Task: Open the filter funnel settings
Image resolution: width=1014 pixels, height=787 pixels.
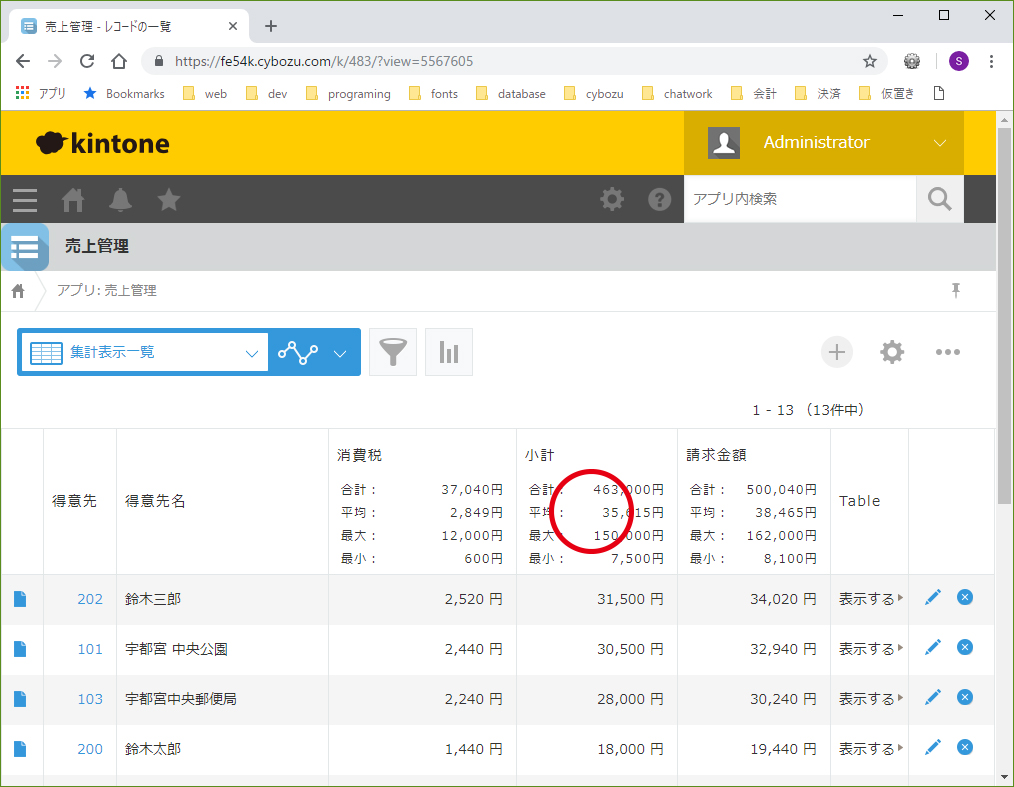Action: click(393, 352)
